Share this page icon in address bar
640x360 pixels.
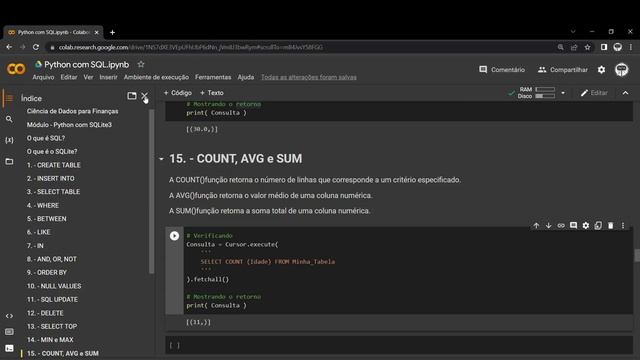574,47
